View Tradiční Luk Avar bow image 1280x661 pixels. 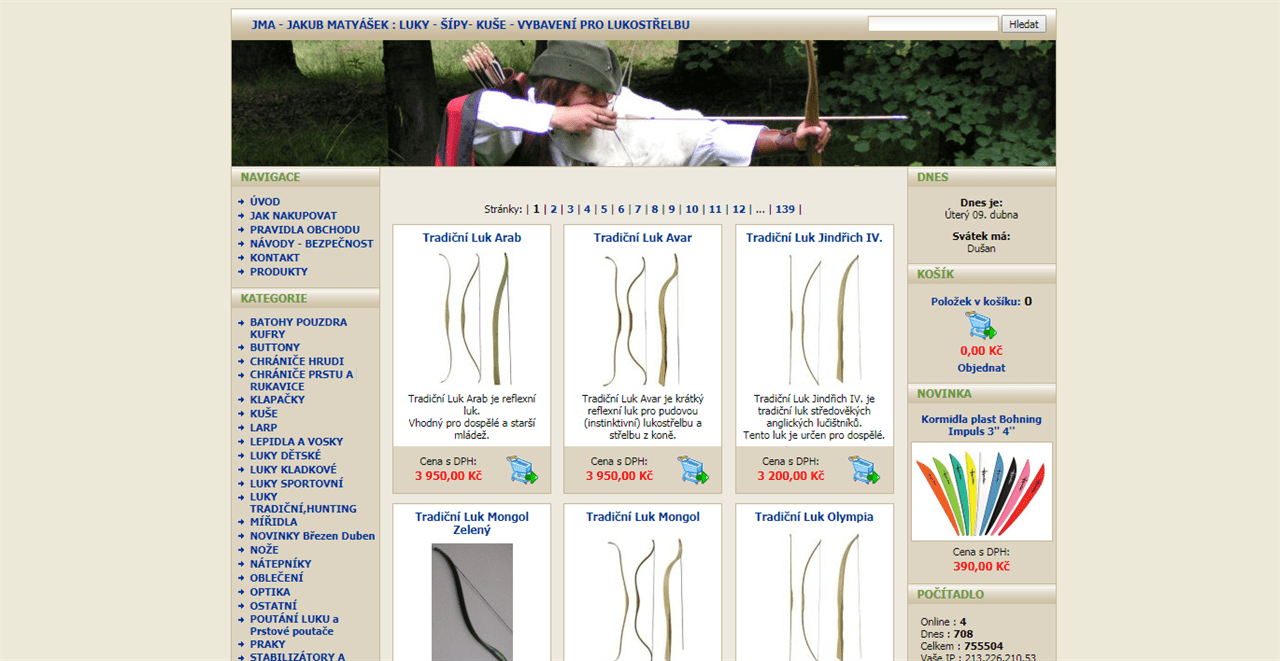(x=643, y=319)
